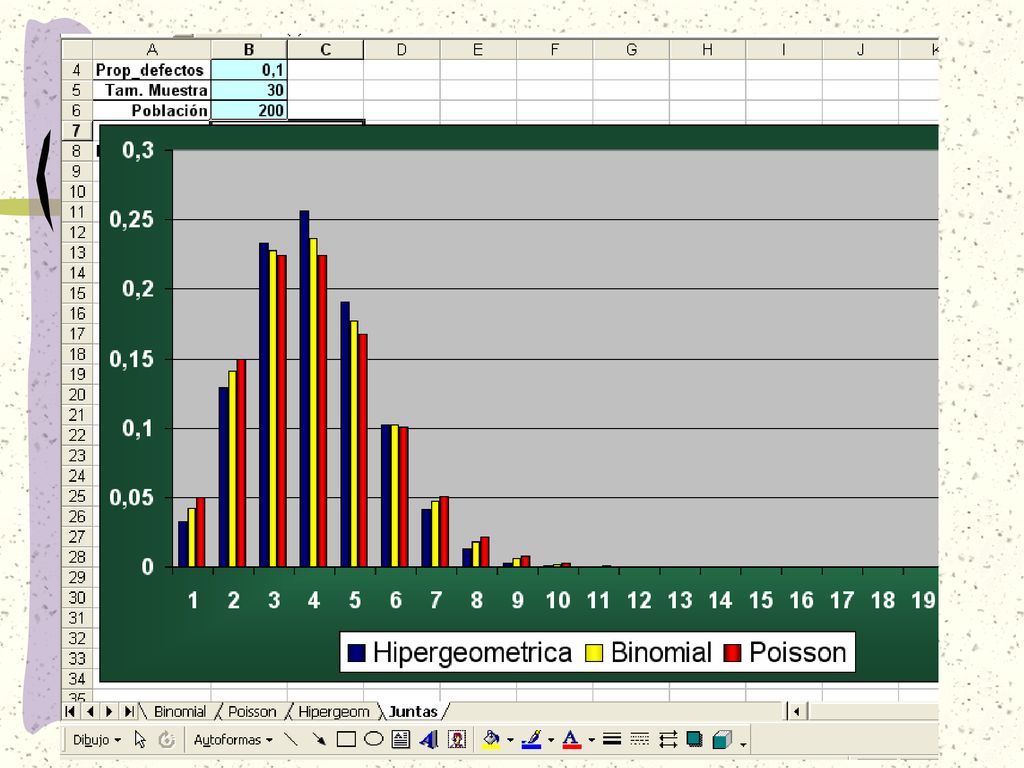Viewport: 1024px width, 768px height.
Task: Open shadow style options
Action: pyautogui.click(x=694, y=739)
